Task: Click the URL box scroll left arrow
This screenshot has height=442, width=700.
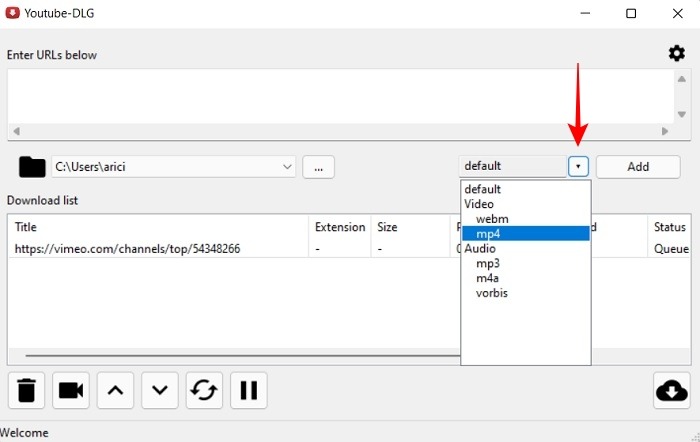Action: (x=17, y=131)
